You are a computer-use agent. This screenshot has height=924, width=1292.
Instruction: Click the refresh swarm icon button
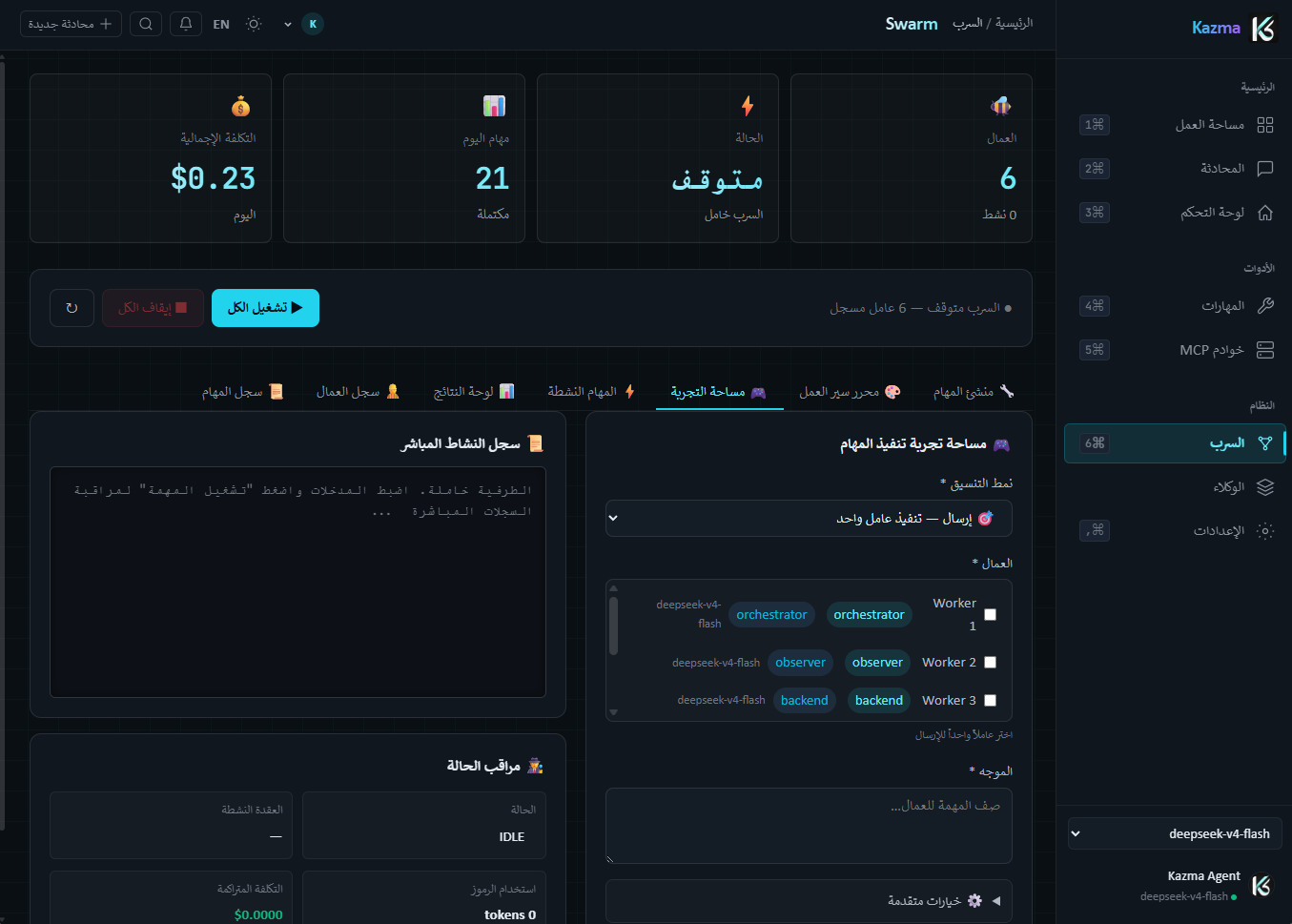coord(72,308)
